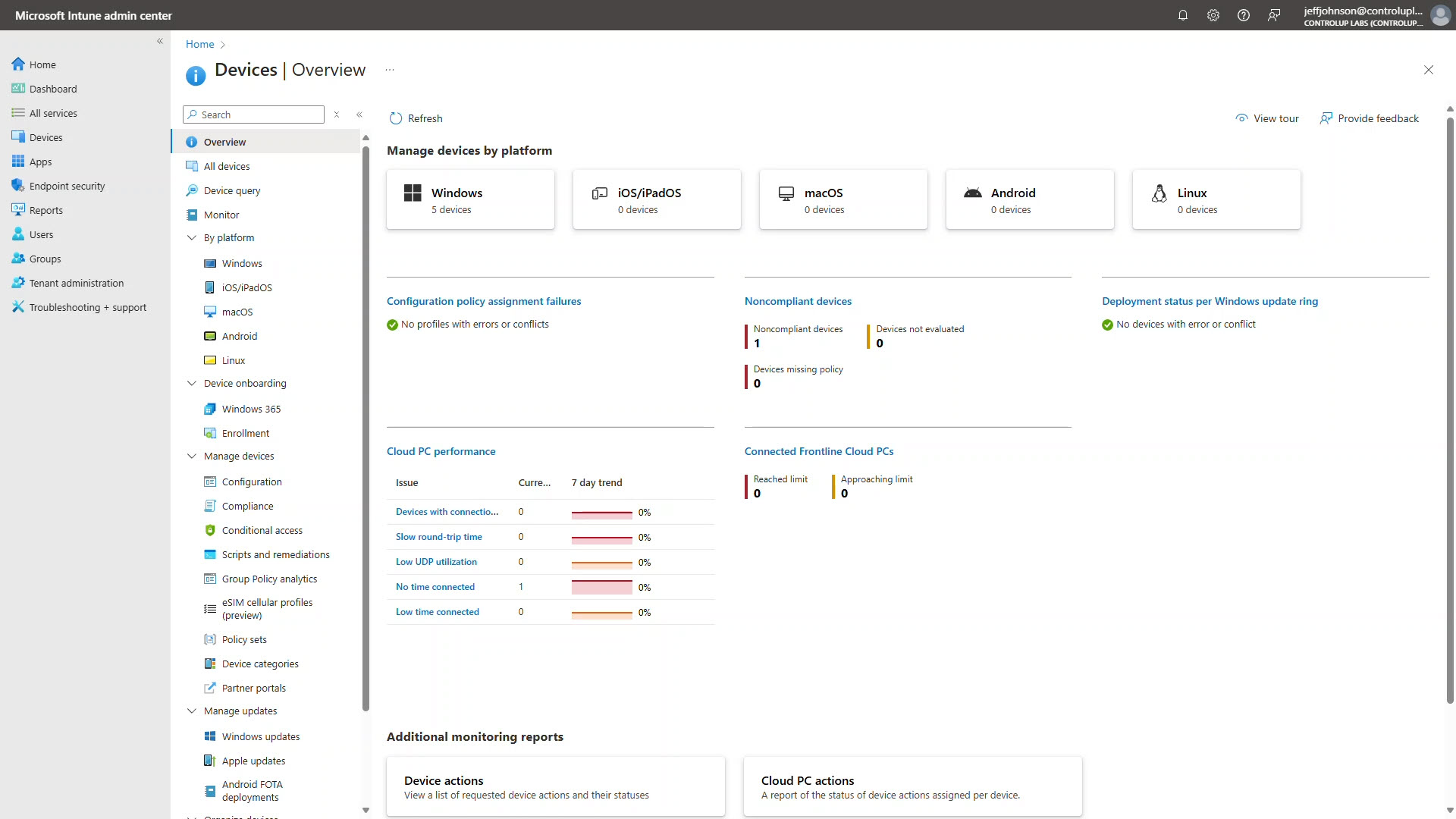Click the Noncompliant devices heading link

click(798, 301)
